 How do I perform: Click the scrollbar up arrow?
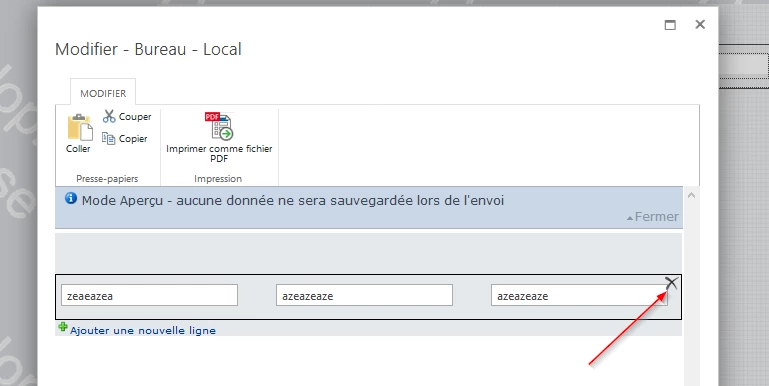(692, 195)
